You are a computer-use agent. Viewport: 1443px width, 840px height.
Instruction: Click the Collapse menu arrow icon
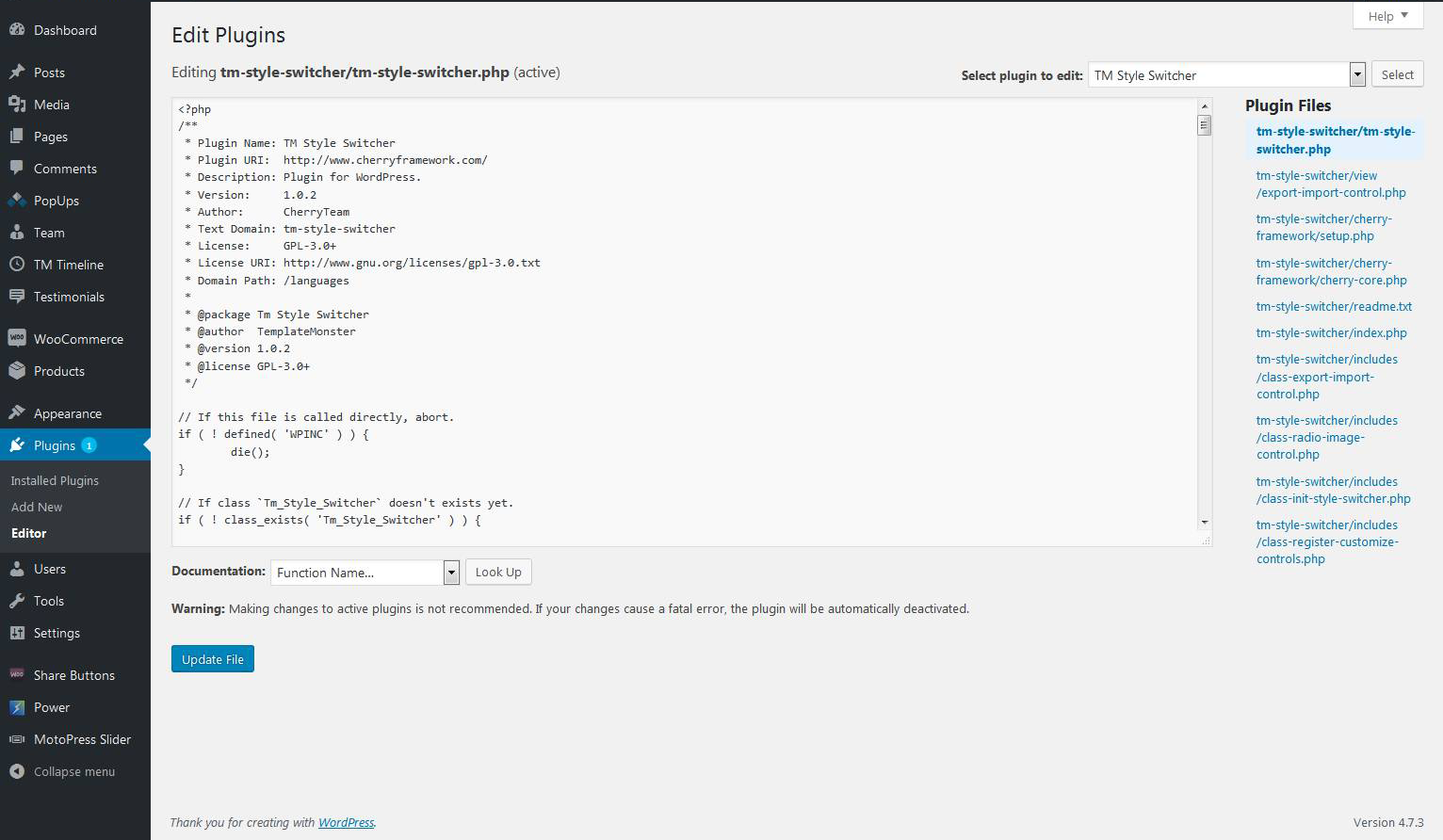tap(17, 771)
